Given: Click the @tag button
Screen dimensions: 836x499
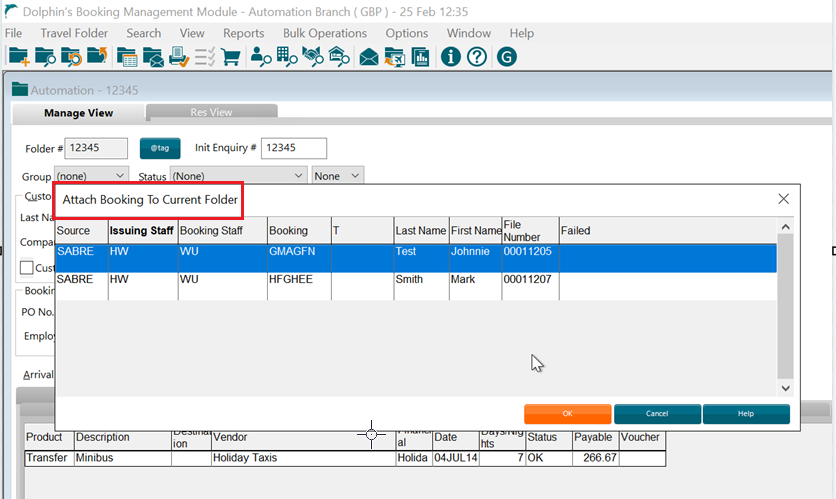Looking at the screenshot, I should (x=160, y=148).
